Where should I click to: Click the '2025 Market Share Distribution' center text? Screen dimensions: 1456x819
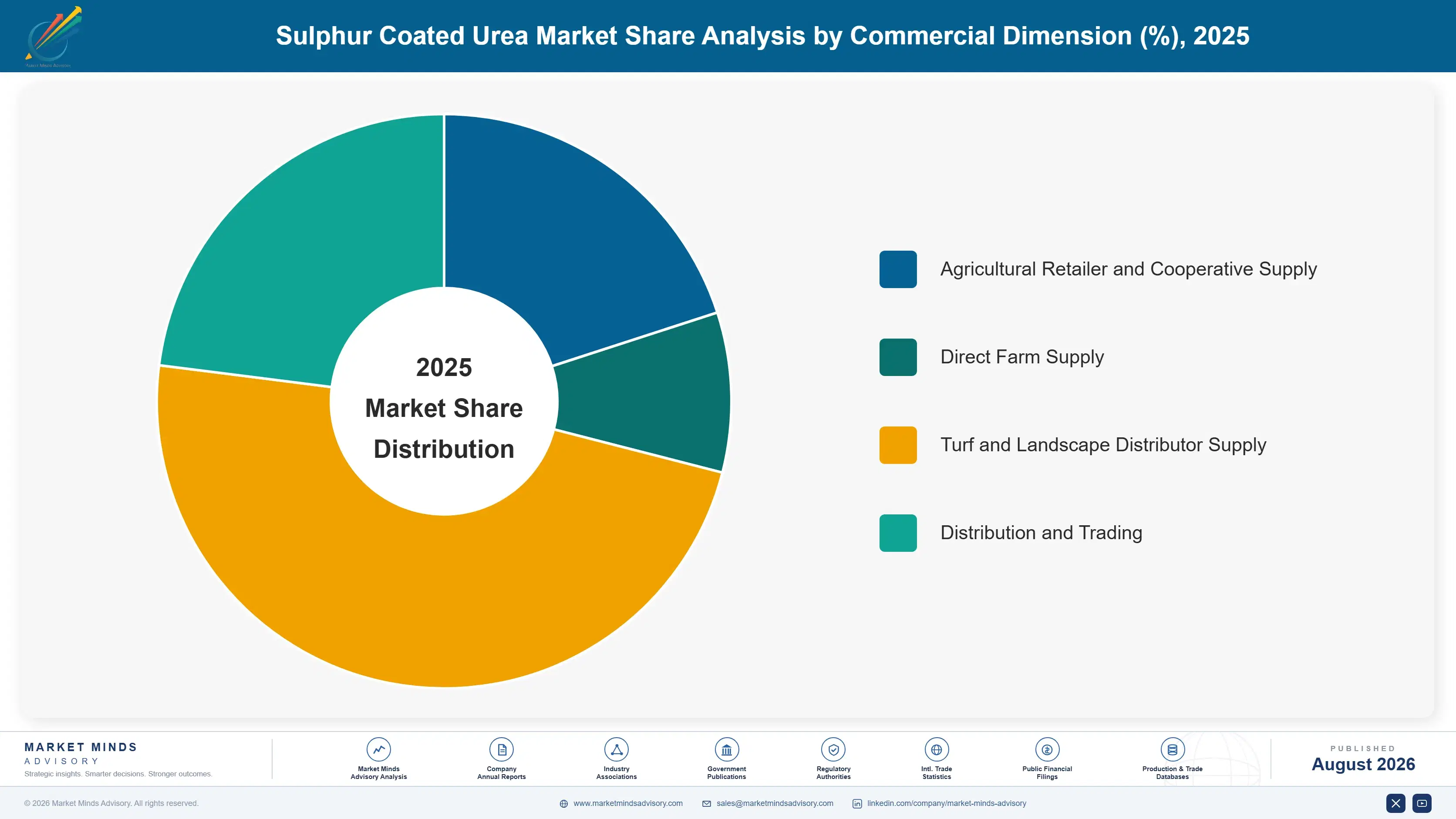click(x=444, y=408)
